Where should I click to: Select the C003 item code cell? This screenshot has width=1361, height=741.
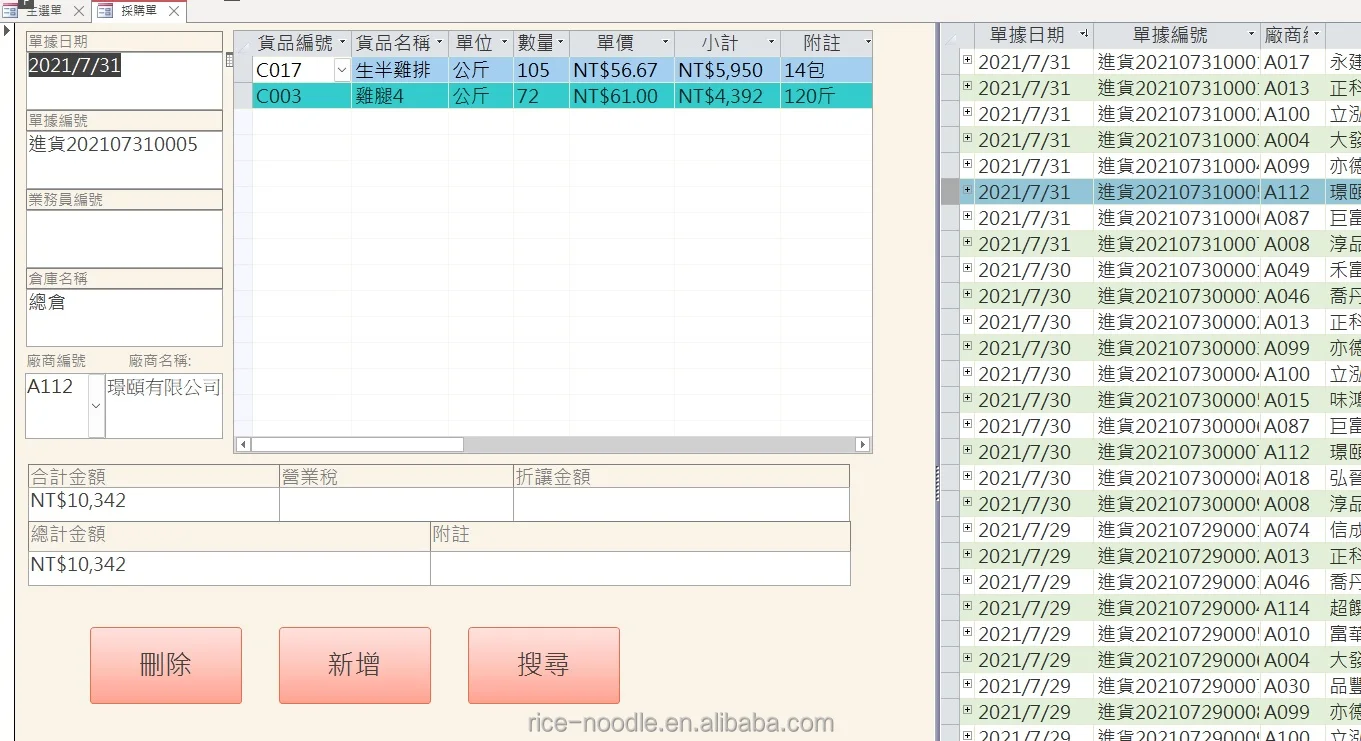pyautogui.click(x=302, y=96)
